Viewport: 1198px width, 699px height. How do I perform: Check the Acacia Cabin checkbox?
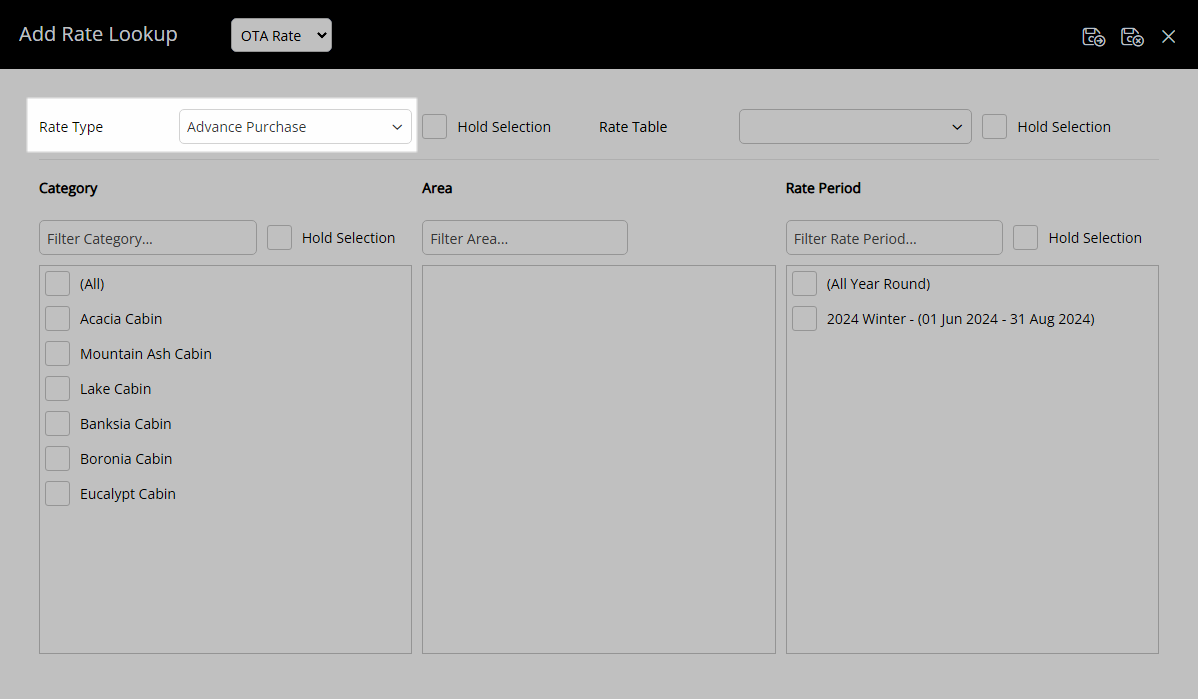pyautogui.click(x=57, y=319)
